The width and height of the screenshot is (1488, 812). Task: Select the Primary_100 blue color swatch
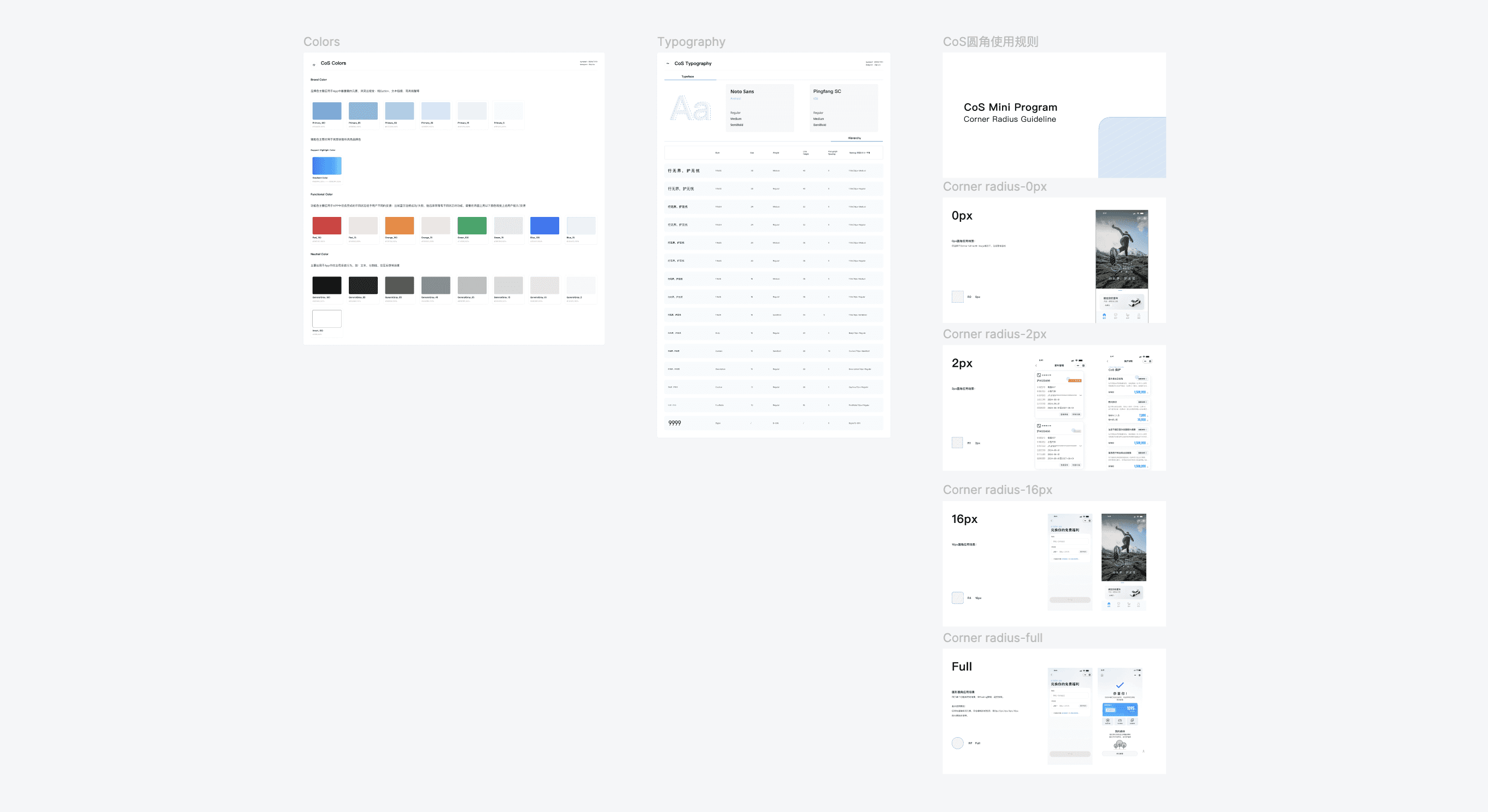[326, 111]
